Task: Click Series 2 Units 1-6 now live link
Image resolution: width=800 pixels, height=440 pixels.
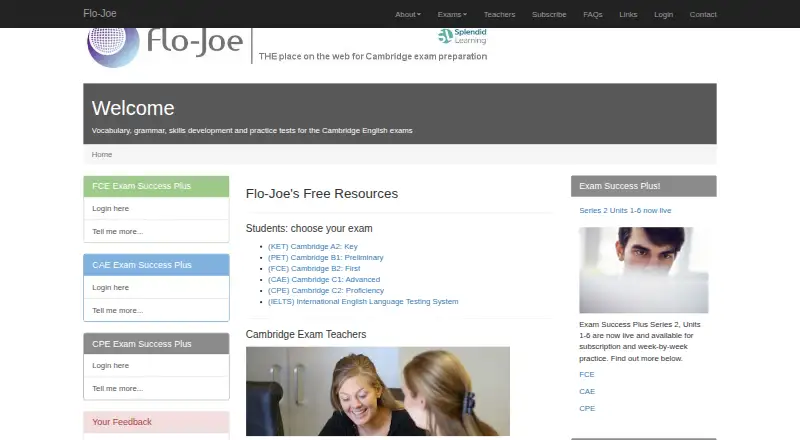Action: 625,210
